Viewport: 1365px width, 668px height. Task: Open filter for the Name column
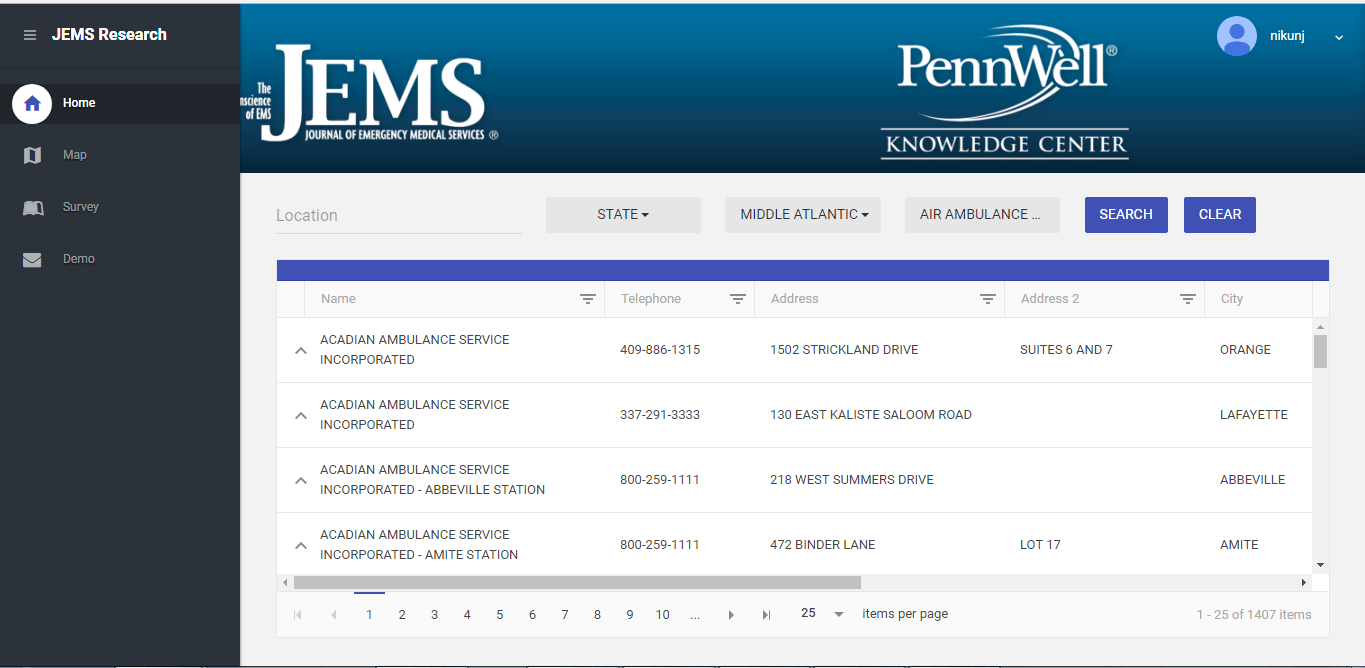(588, 299)
